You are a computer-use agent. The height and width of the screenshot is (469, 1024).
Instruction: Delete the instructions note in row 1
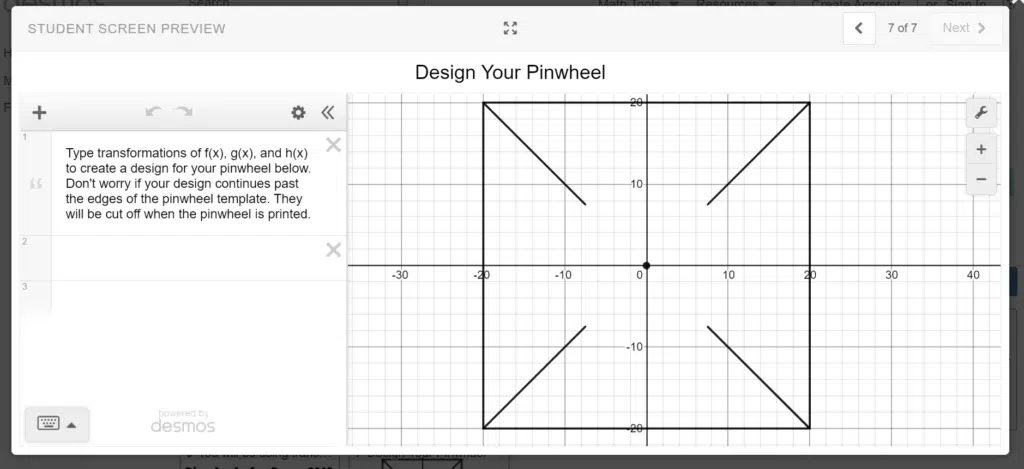[333, 145]
